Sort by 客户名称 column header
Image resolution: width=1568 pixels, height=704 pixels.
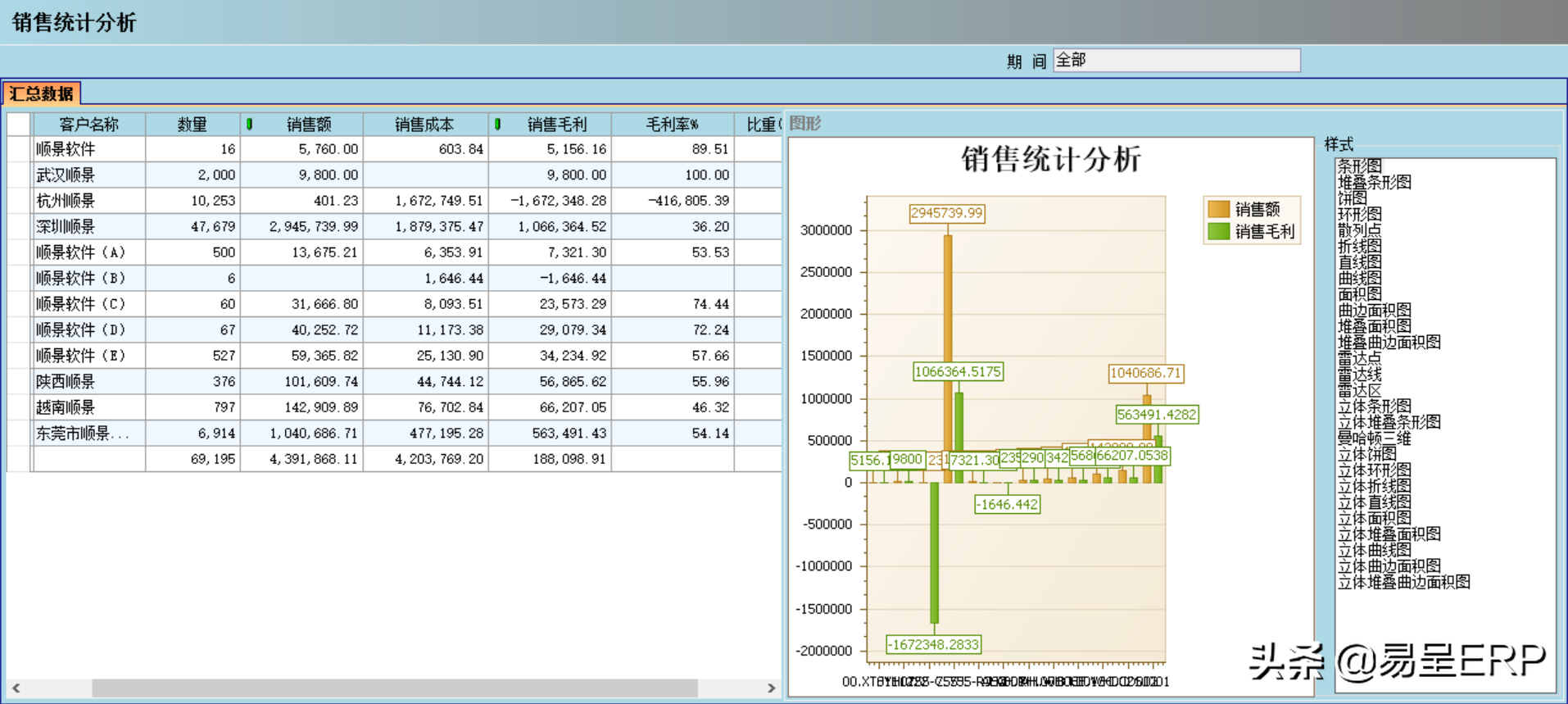coord(88,125)
